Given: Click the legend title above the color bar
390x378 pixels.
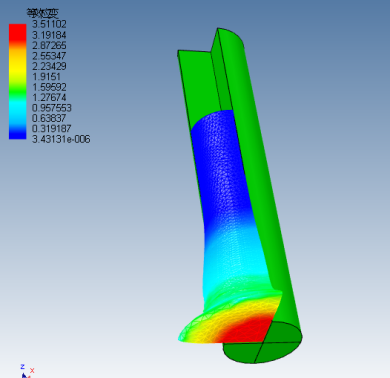Looking at the screenshot, I should [x=42, y=13].
